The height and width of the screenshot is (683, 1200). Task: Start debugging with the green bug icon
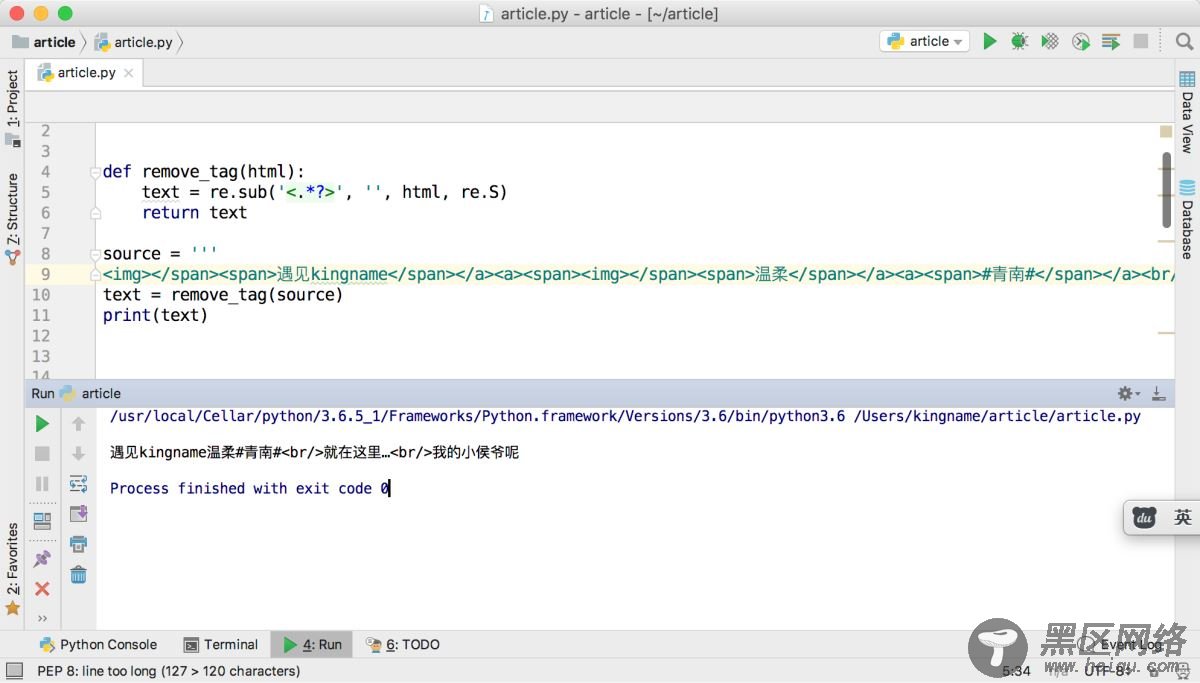[x=1019, y=41]
